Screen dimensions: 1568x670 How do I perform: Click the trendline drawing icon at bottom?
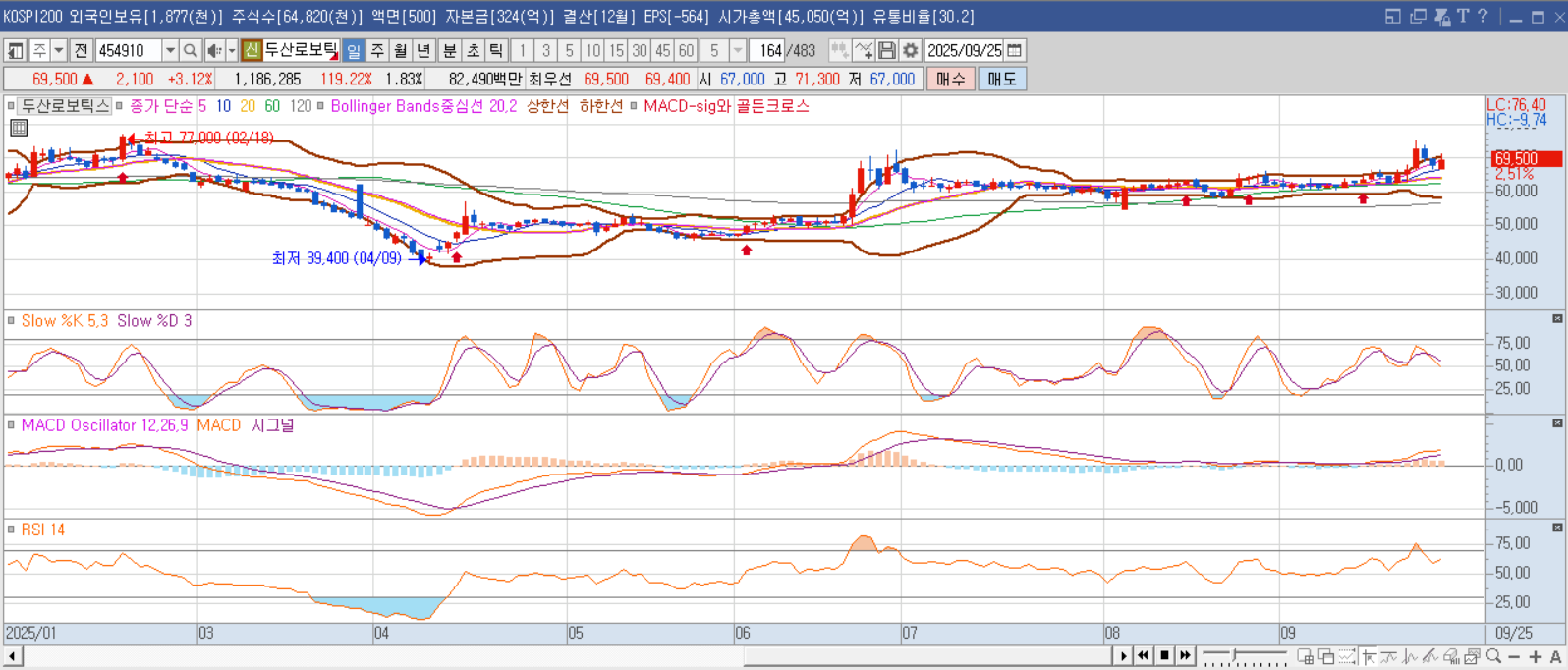(x=1430, y=656)
